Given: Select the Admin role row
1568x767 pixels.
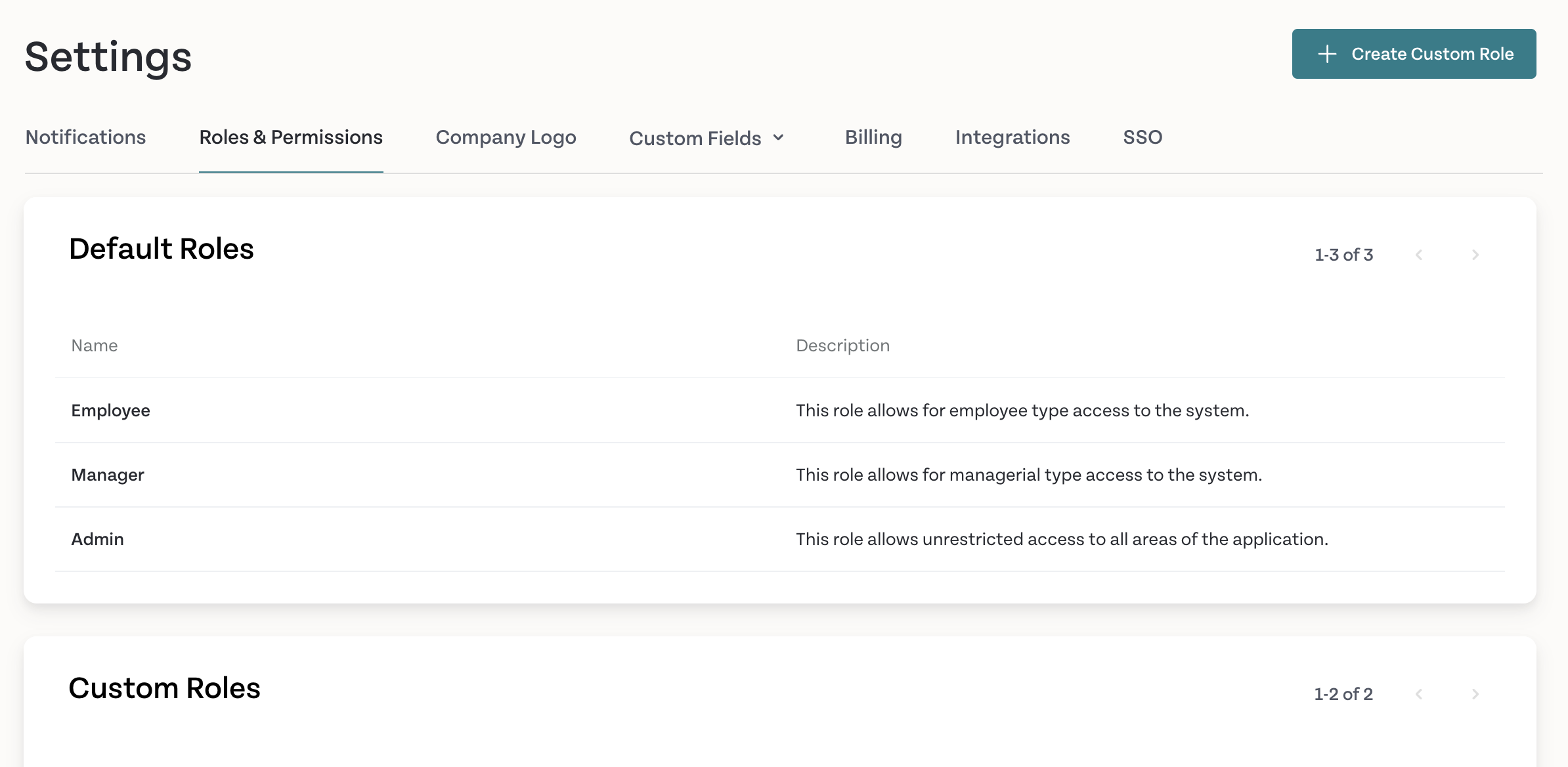Looking at the screenshot, I should coord(780,539).
